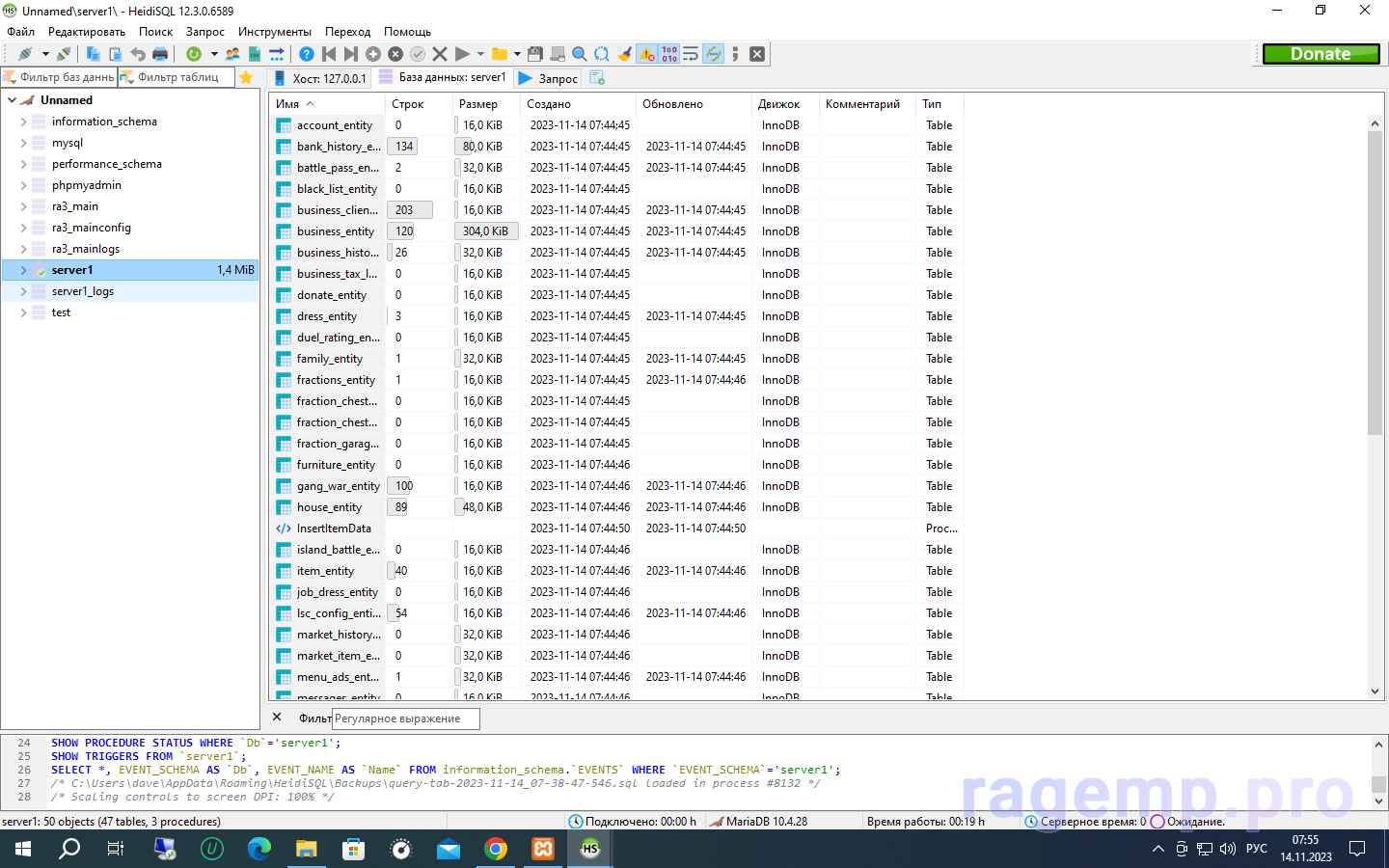The image size is (1389, 868).
Task: Expand the ra3_main database node
Action: click(24, 206)
